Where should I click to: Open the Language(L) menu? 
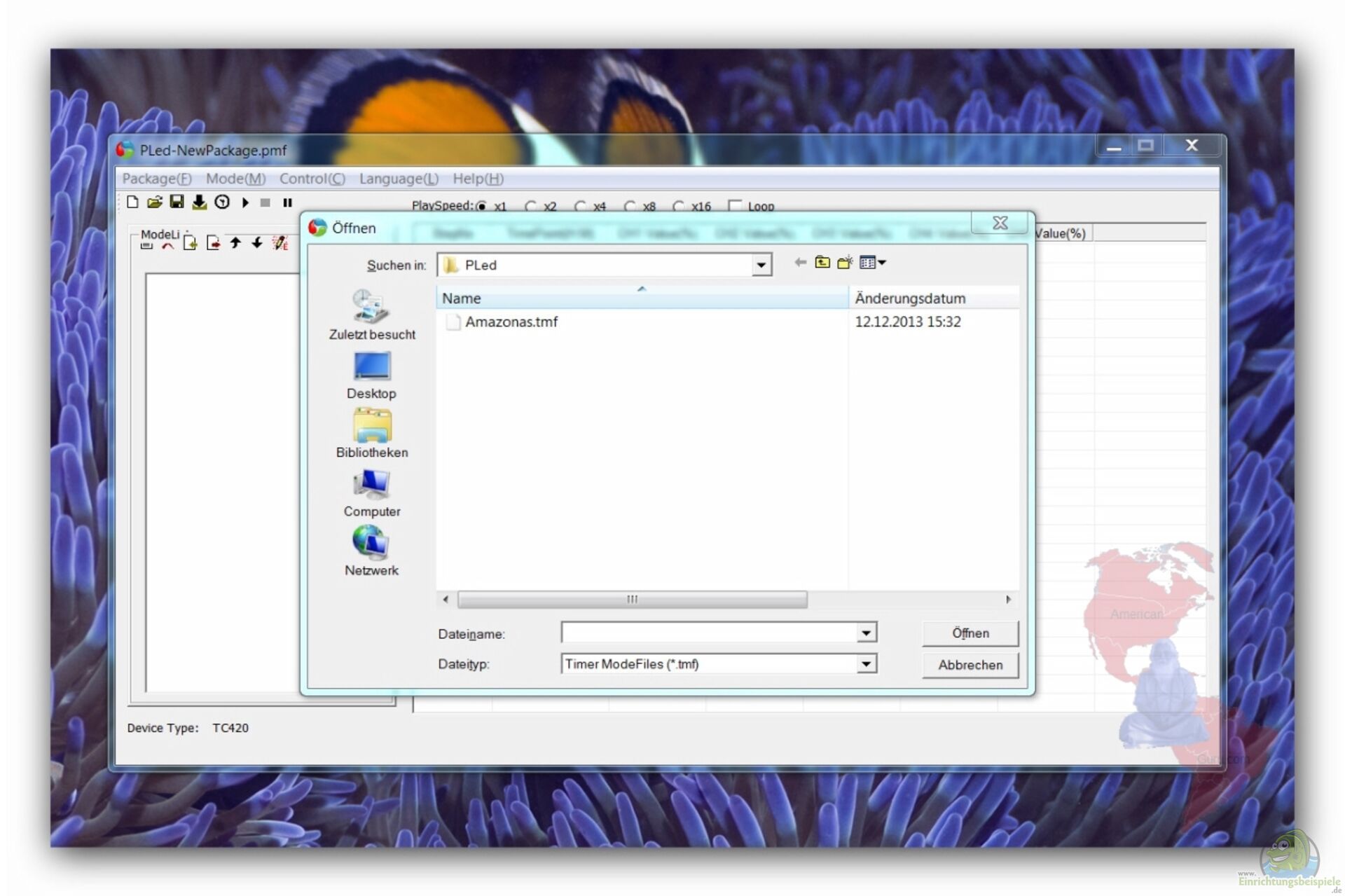(x=398, y=179)
